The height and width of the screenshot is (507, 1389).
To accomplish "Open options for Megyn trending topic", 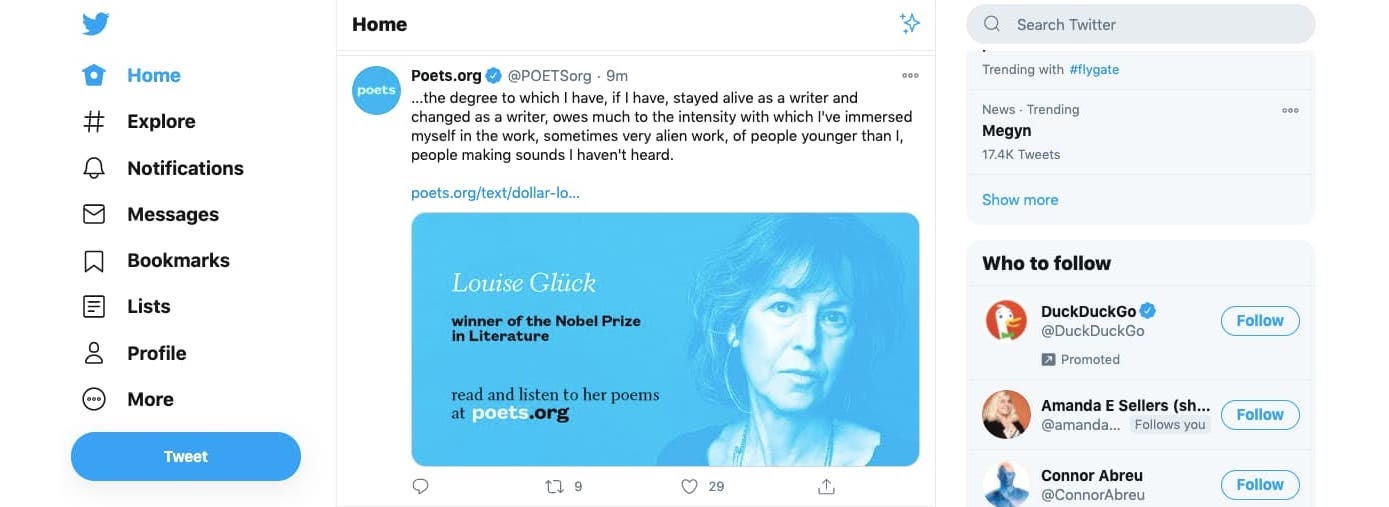I will point(1290,110).
